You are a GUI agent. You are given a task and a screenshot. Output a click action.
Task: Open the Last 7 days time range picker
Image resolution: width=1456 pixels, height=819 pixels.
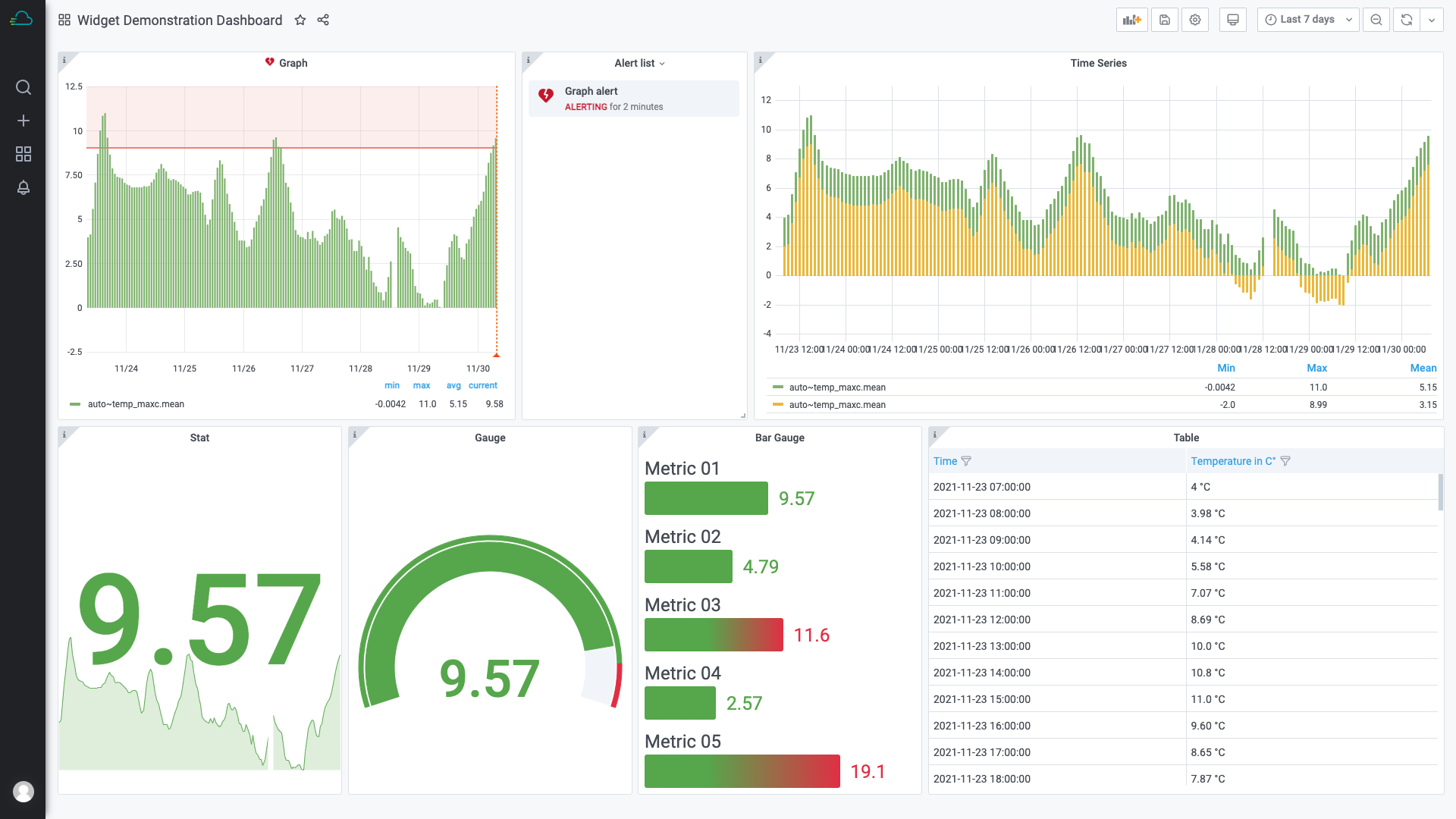[x=1307, y=20]
